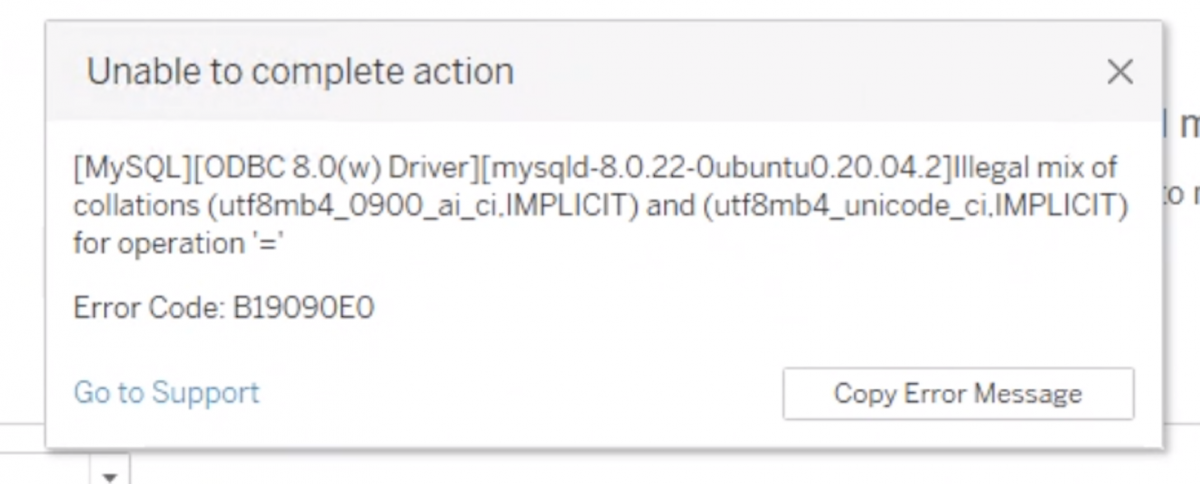Click the utf8mb4_unicode_ci collation text
Image resolution: width=1200 pixels, height=484 pixels.
point(848,206)
